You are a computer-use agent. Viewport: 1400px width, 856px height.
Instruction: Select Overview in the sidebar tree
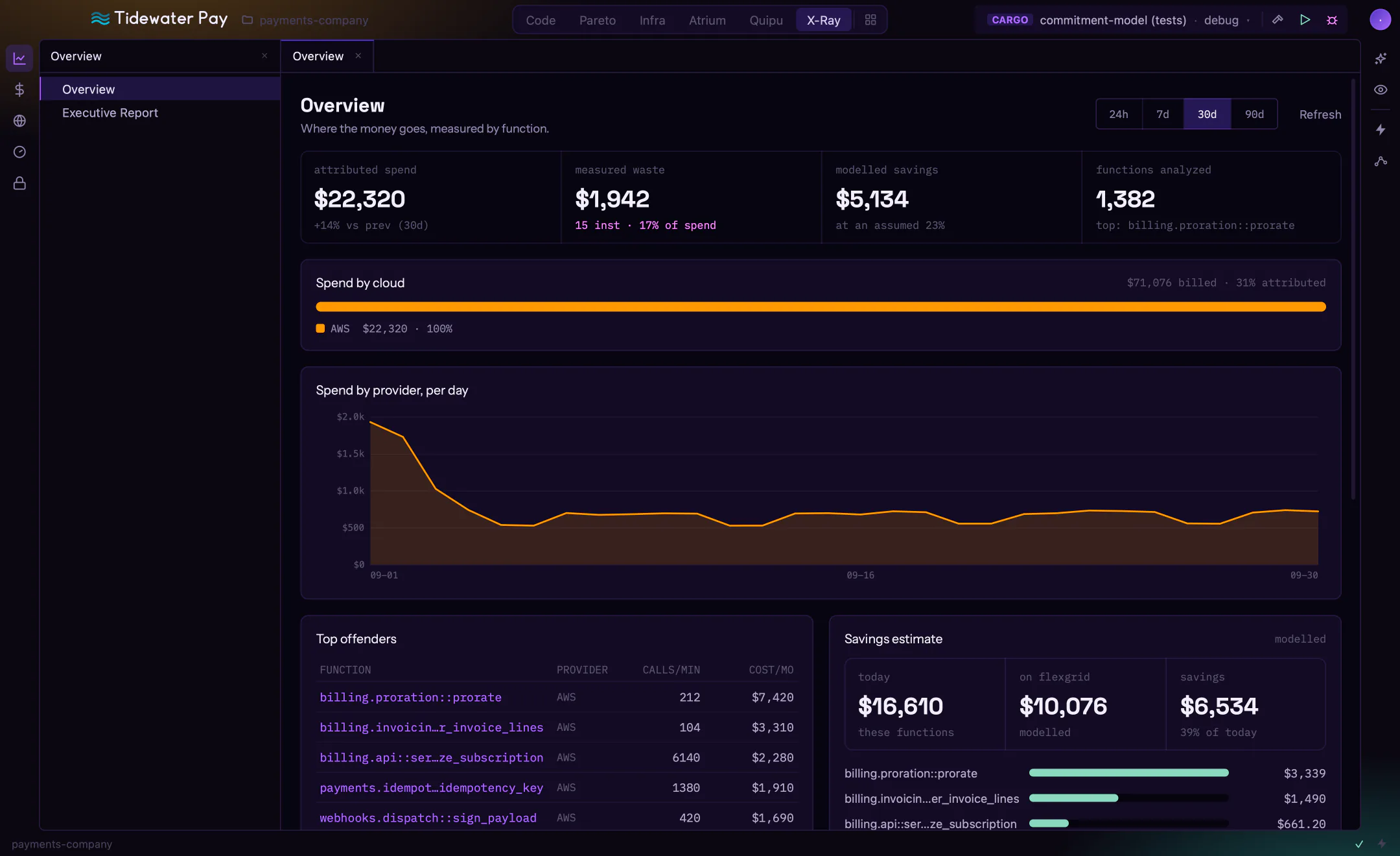[x=160, y=89]
